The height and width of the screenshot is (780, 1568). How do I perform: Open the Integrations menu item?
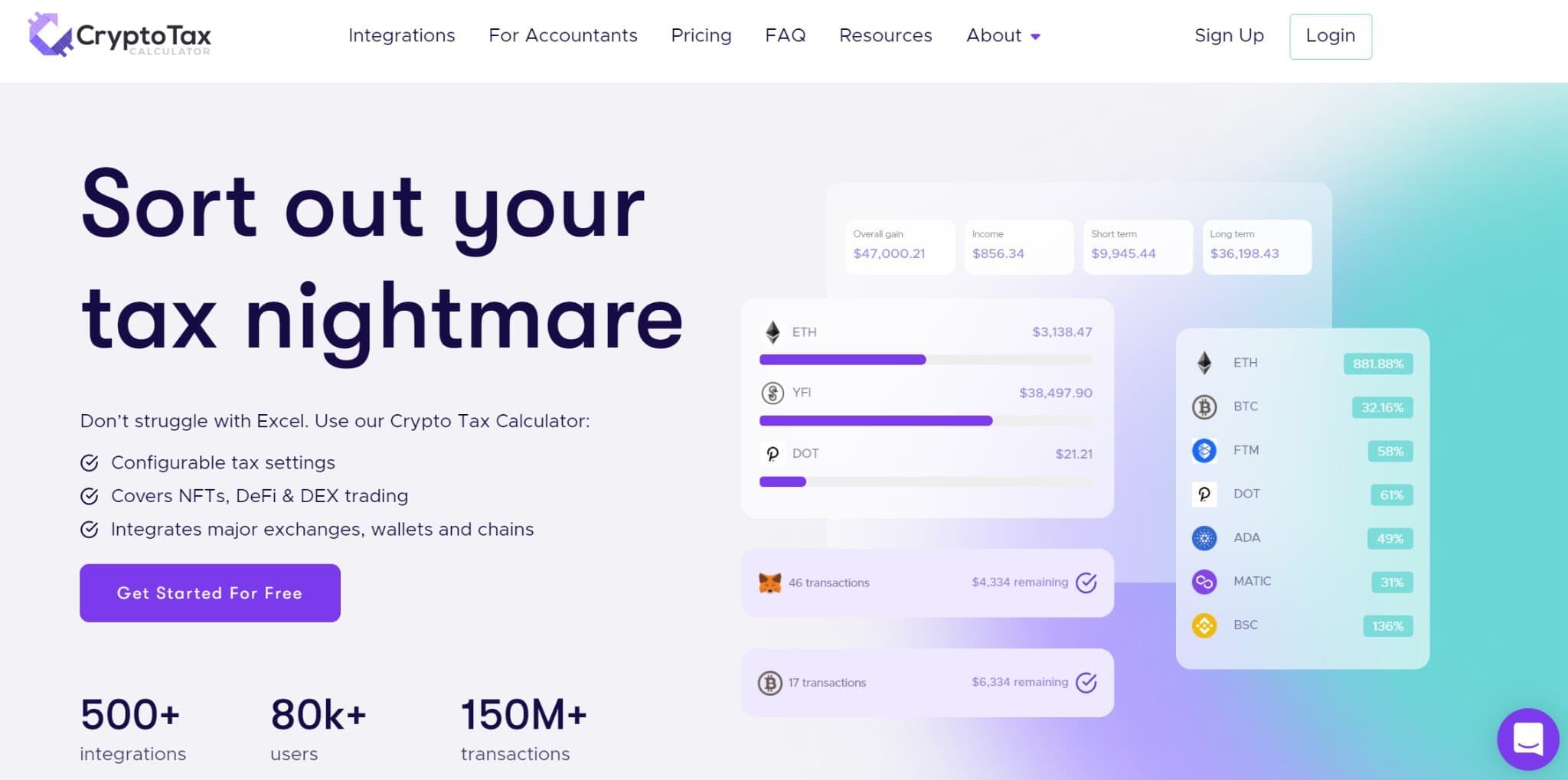[x=401, y=35]
